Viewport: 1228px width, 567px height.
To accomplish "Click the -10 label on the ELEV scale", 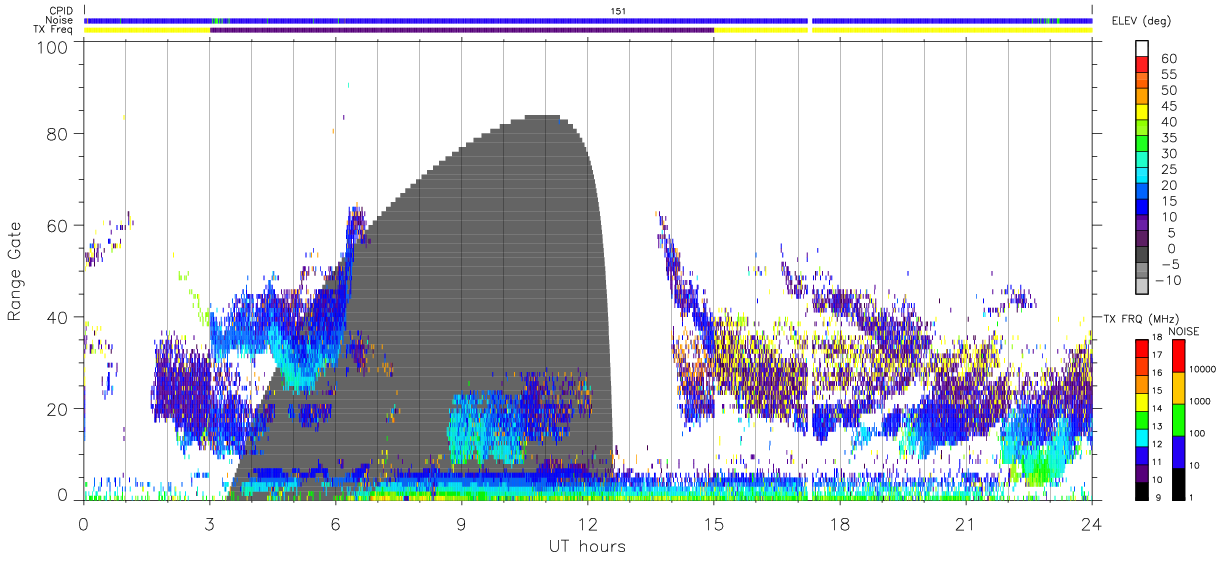I will pyautogui.click(x=1168, y=280).
